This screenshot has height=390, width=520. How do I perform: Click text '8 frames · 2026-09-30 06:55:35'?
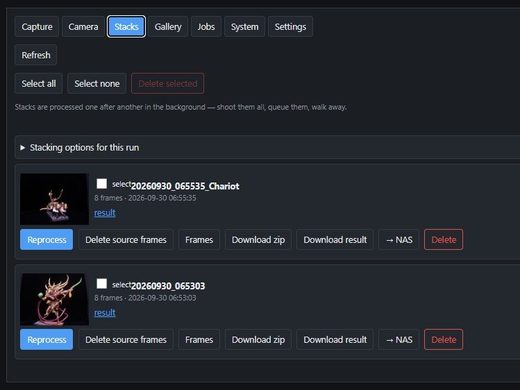click(x=145, y=198)
